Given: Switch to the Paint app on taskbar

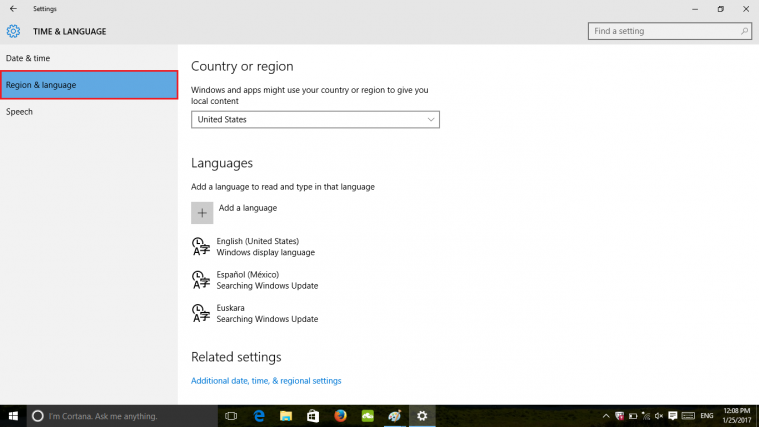Looking at the screenshot, I should tap(395, 416).
